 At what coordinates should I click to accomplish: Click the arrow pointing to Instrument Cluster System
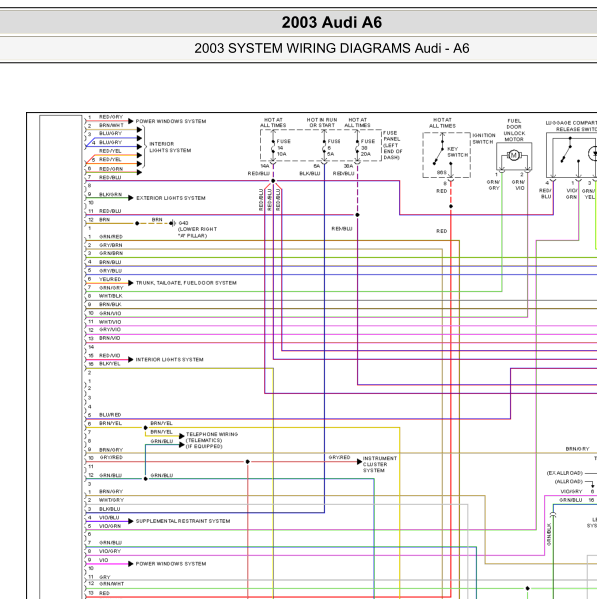[x=359, y=461]
